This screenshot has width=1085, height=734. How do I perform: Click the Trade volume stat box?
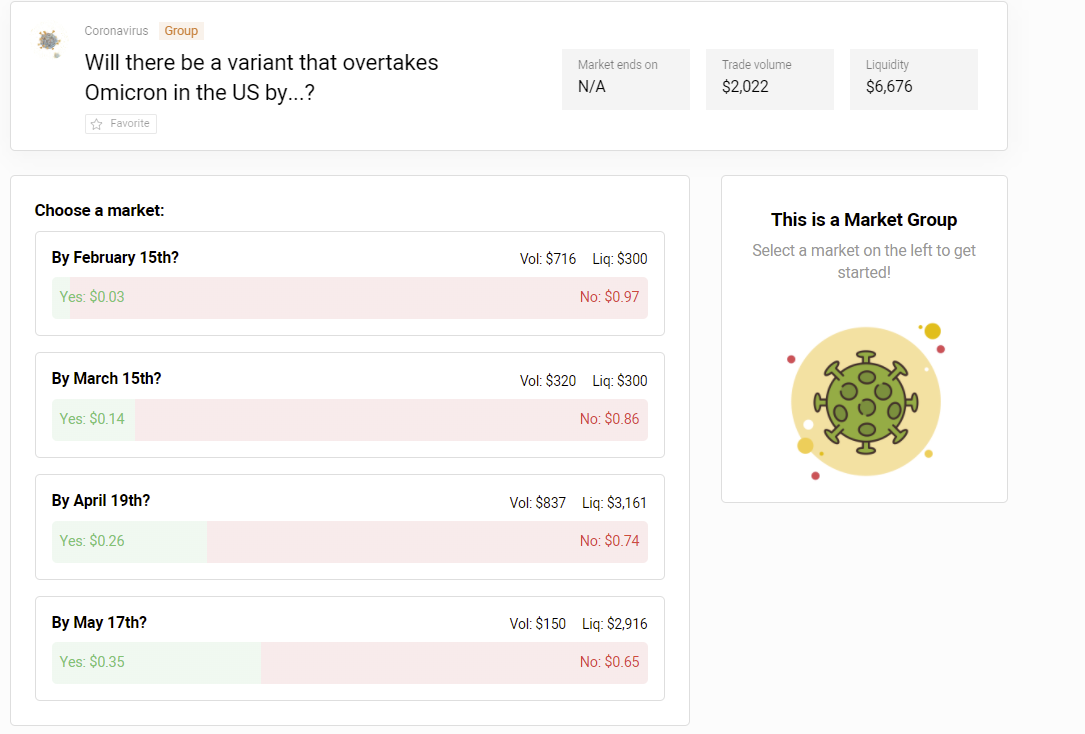coord(769,78)
